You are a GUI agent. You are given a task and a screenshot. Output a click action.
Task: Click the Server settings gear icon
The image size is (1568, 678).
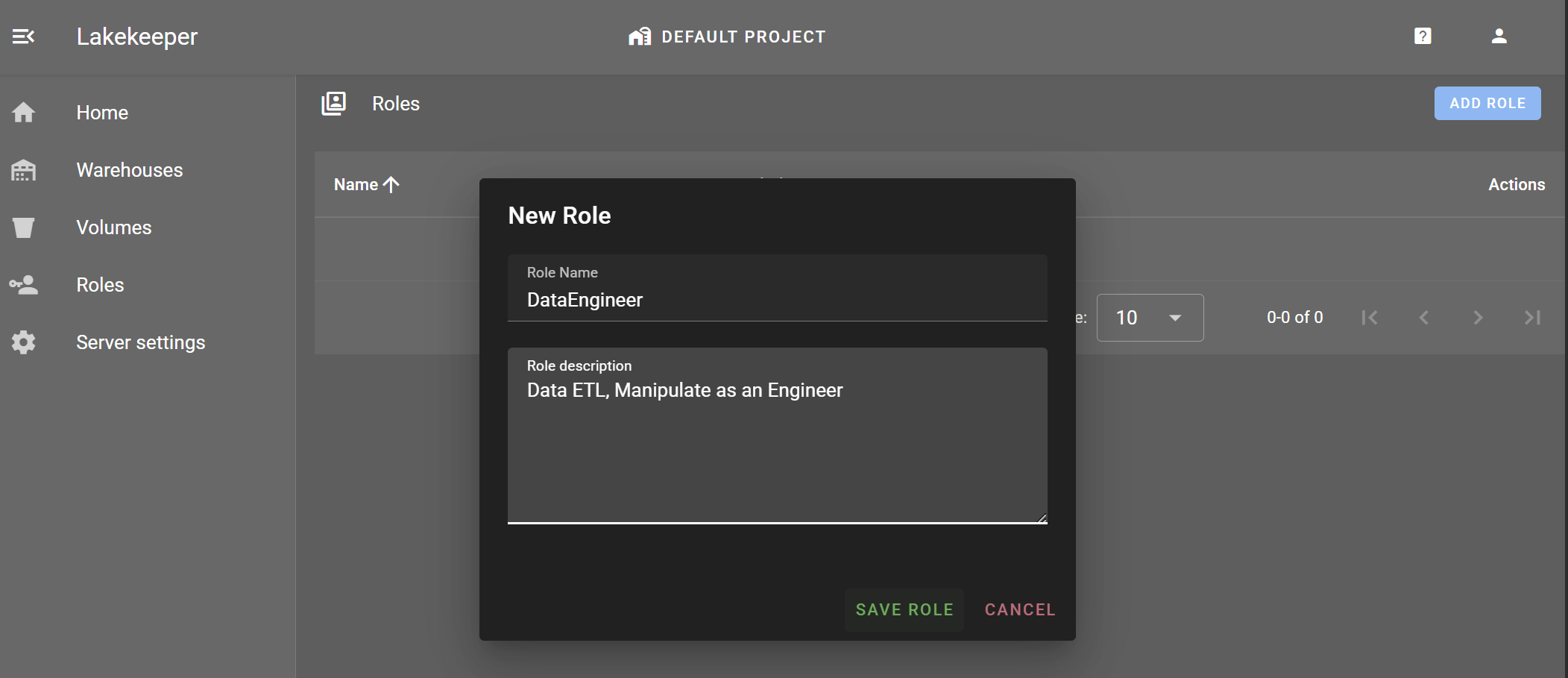pos(23,342)
